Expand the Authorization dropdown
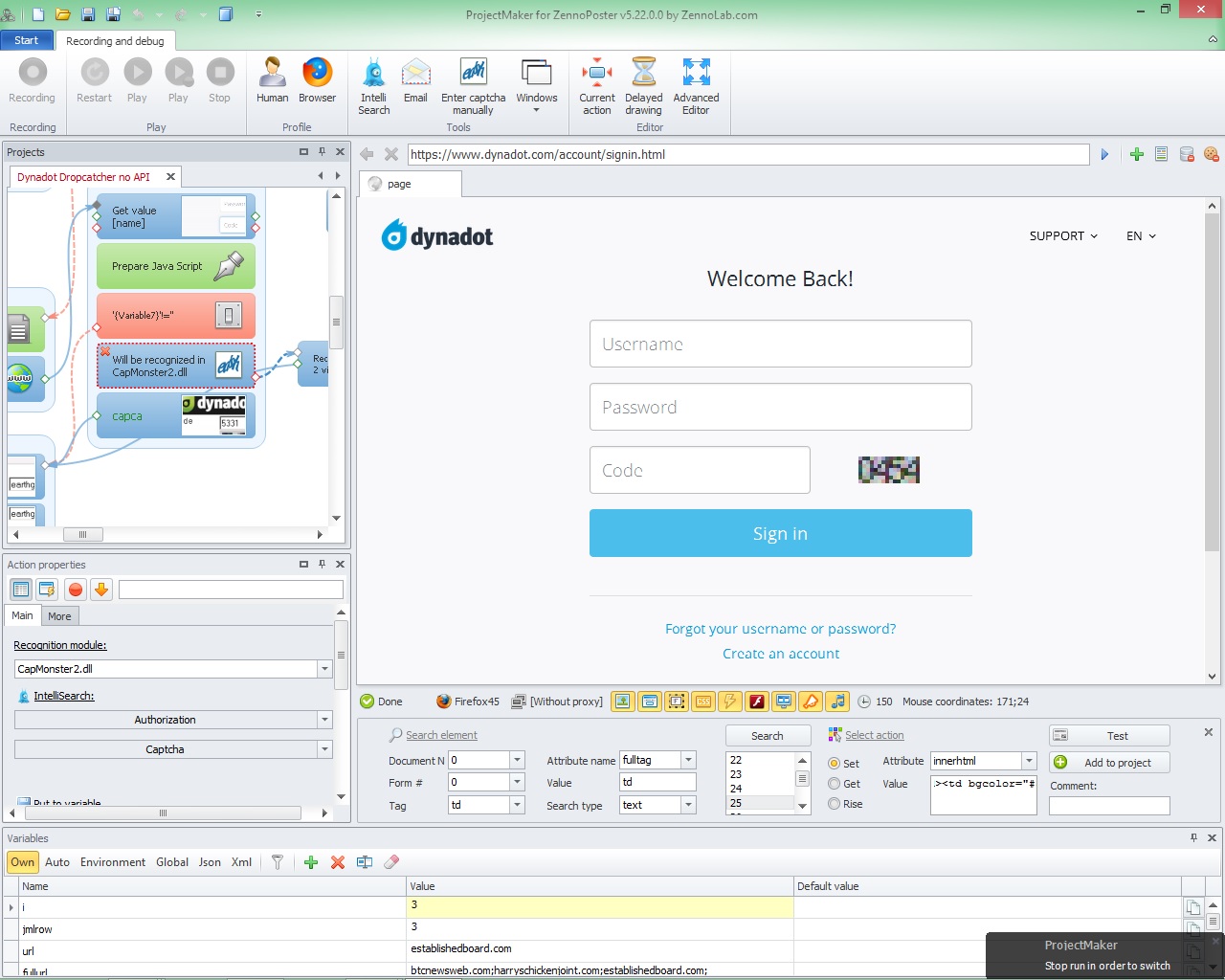 click(x=324, y=720)
